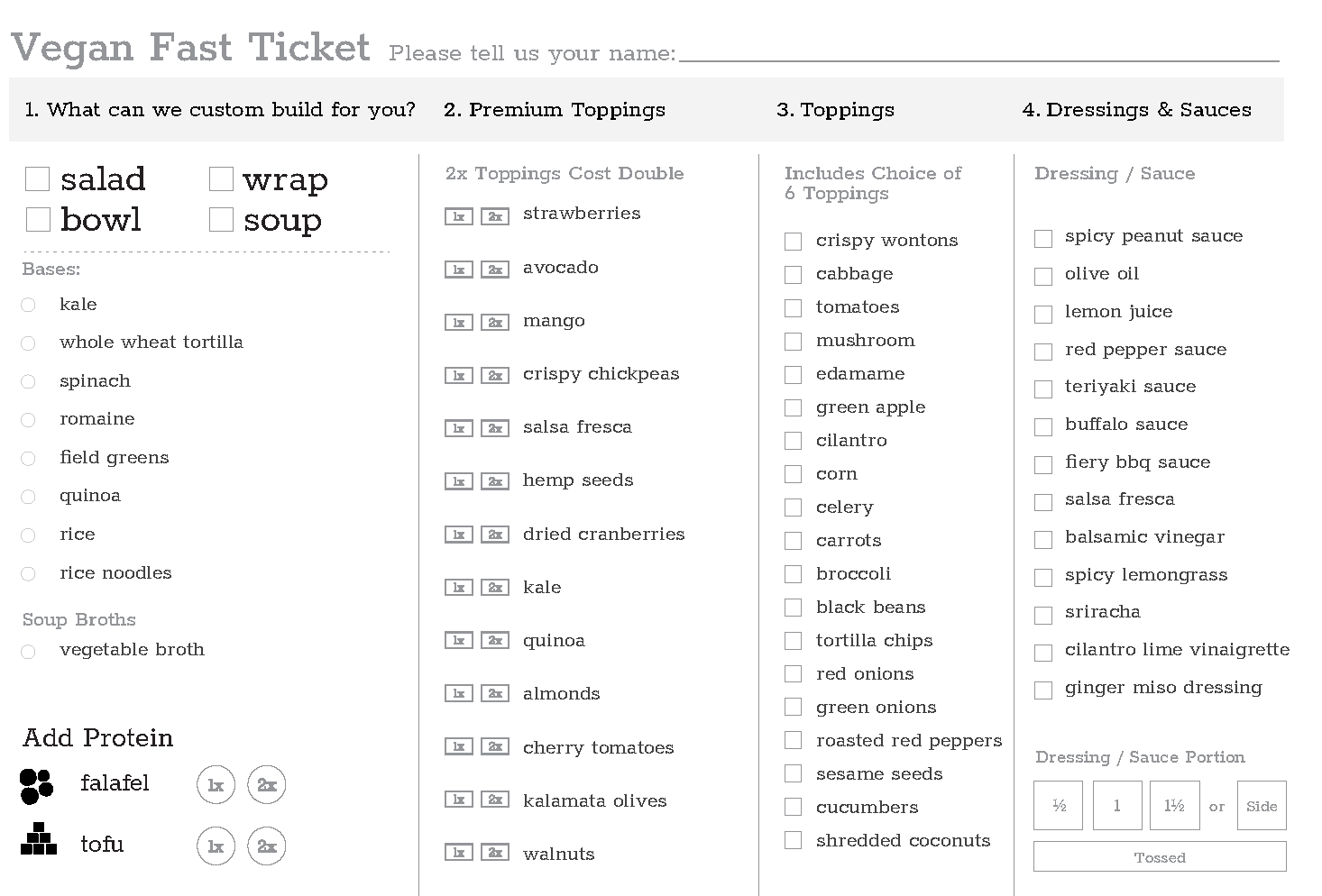Select 1x falafel circle
This screenshot has height=896, width=1322.
(216, 785)
